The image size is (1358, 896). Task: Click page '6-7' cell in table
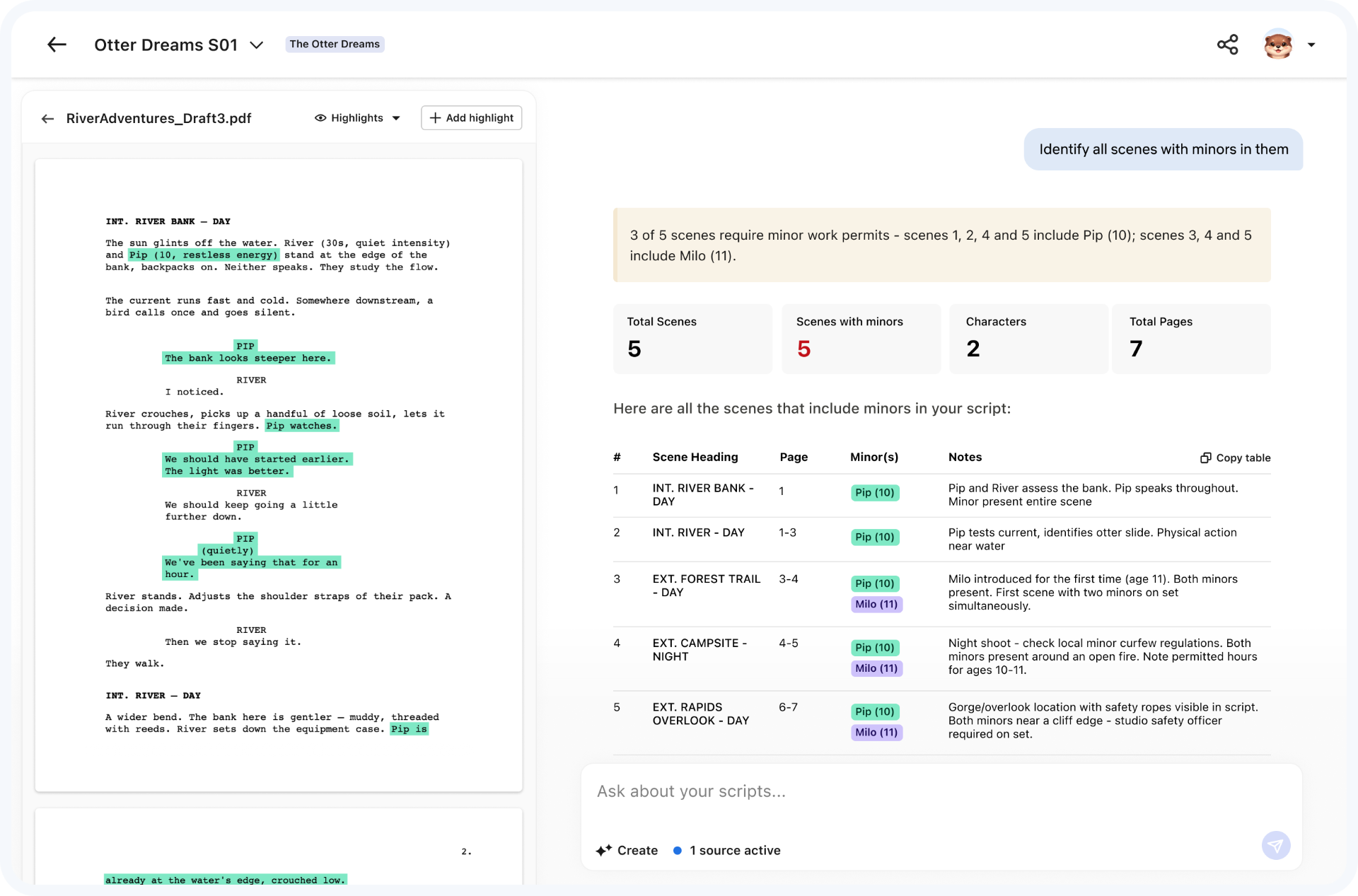(788, 707)
